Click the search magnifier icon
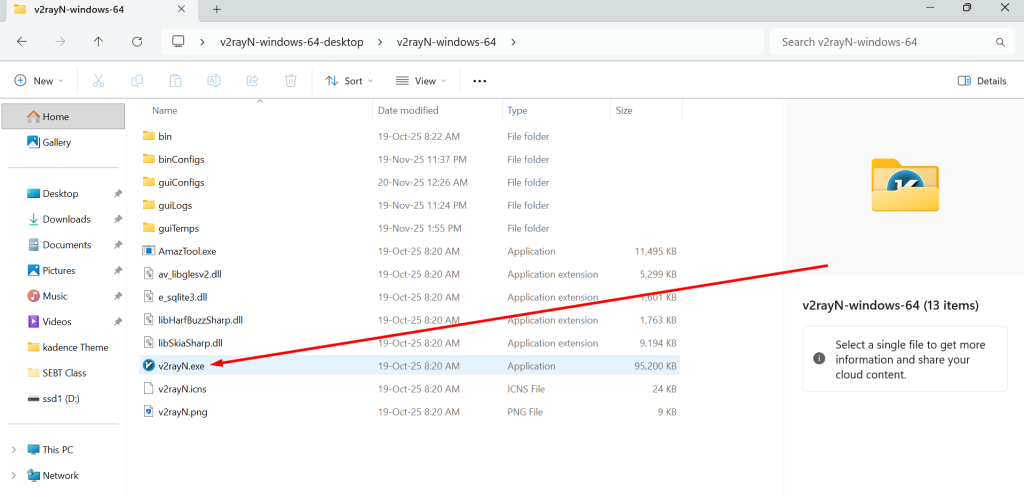The width and height of the screenshot is (1024, 497). pyautogui.click(x=1000, y=42)
